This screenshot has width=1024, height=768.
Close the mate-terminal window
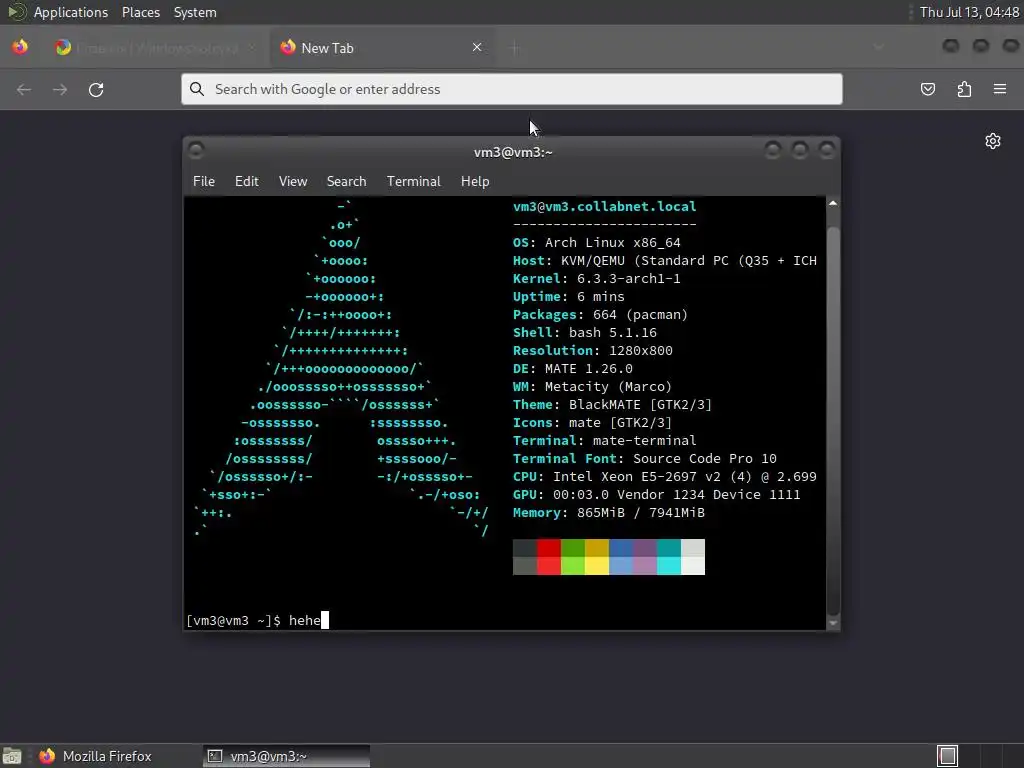(x=827, y=151)
